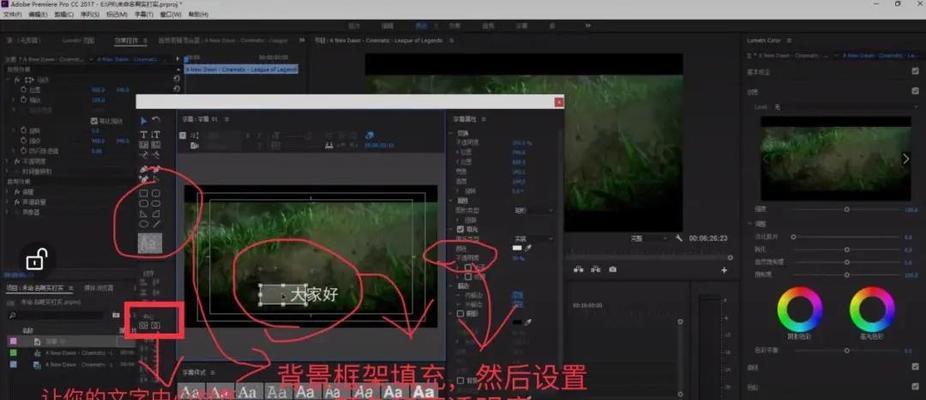The image size is (926, 400).
Task: Open the Fill Type dropdown
Action: [533, 238]
